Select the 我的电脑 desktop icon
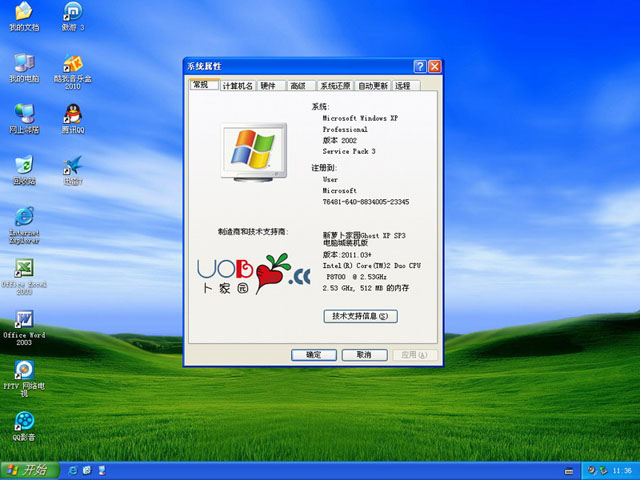 24,68
